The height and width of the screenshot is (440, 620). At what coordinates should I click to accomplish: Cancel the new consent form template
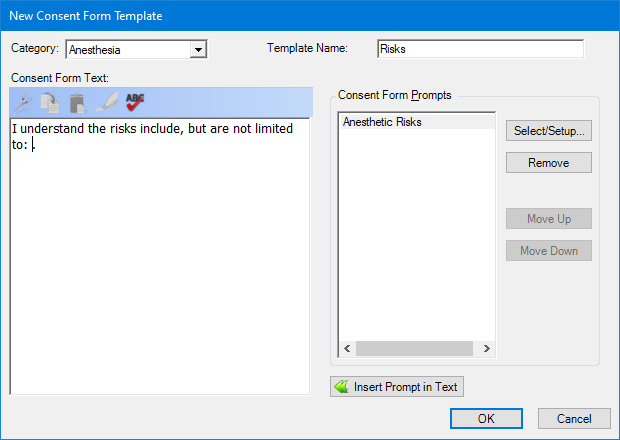(574, 419)
